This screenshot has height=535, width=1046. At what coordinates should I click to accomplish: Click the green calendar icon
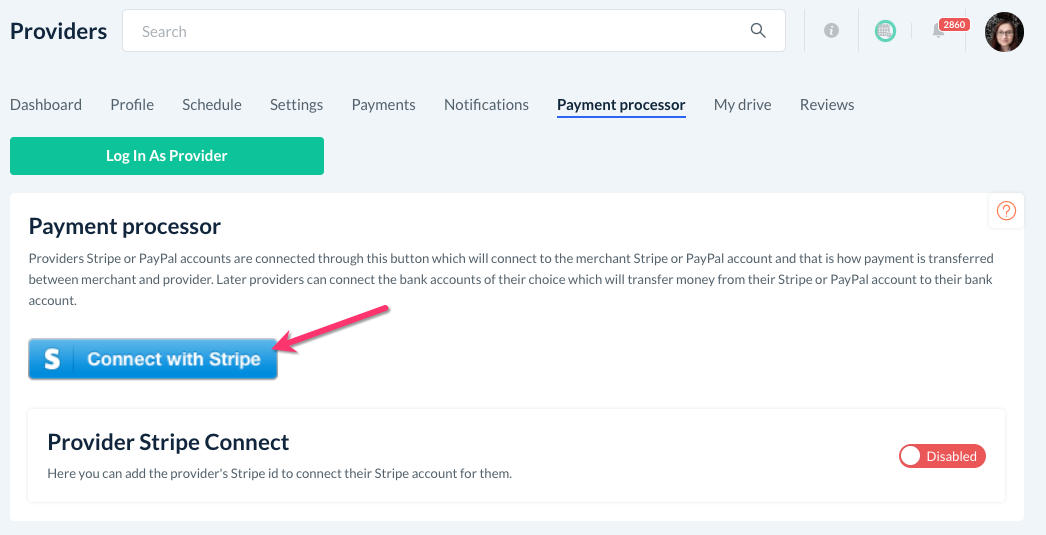click(885, 31)
